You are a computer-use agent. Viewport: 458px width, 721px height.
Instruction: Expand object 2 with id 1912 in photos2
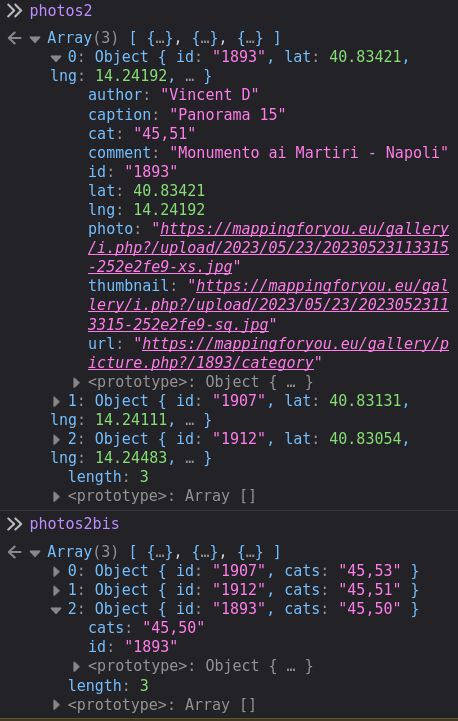click(57, 440)
